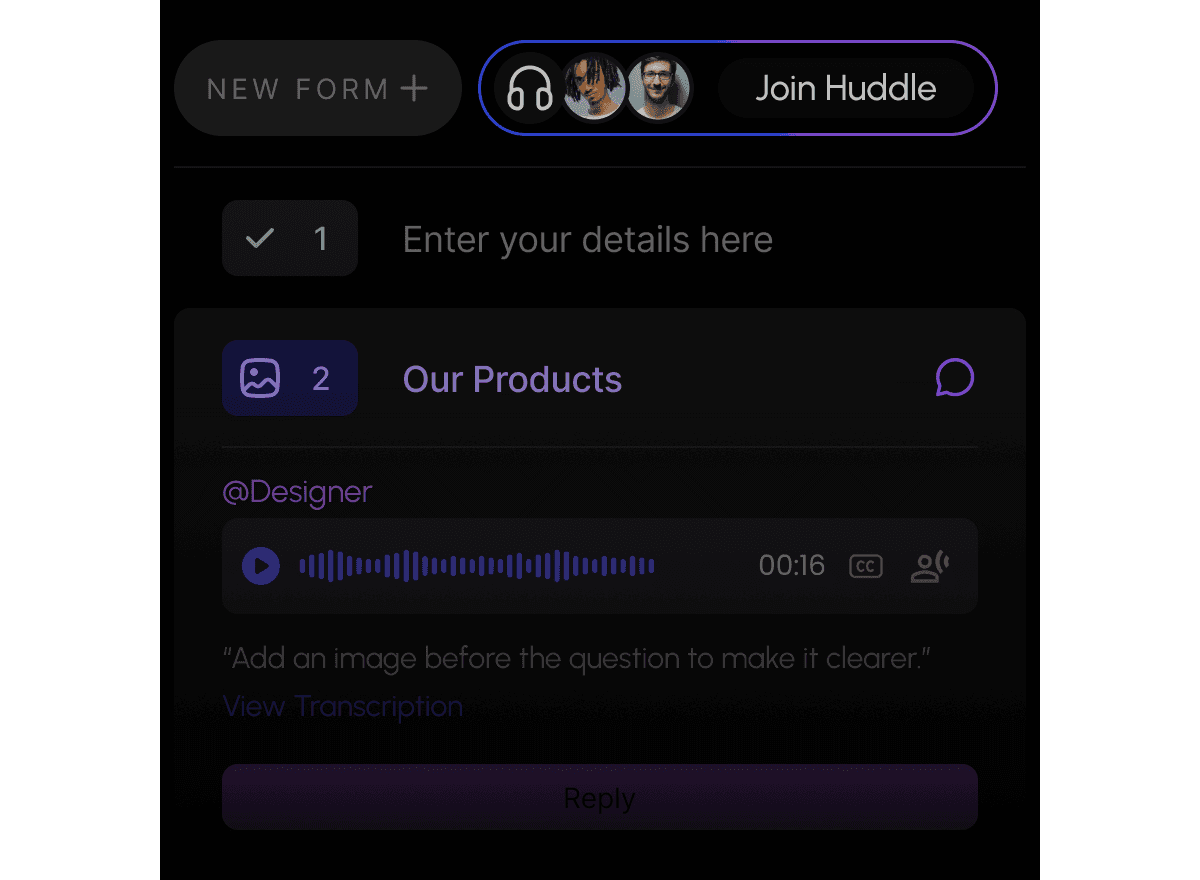Open the comment bubble icon on Our Products
This screenshot has width=1200, height=880.
[x=955, y=378]
